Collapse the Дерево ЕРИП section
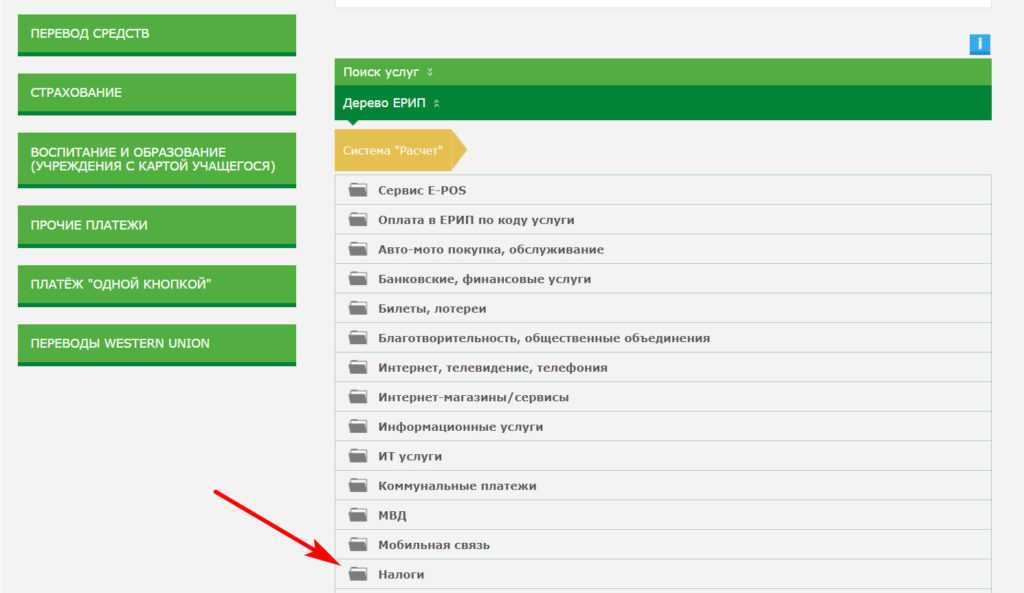 [391, 103]
